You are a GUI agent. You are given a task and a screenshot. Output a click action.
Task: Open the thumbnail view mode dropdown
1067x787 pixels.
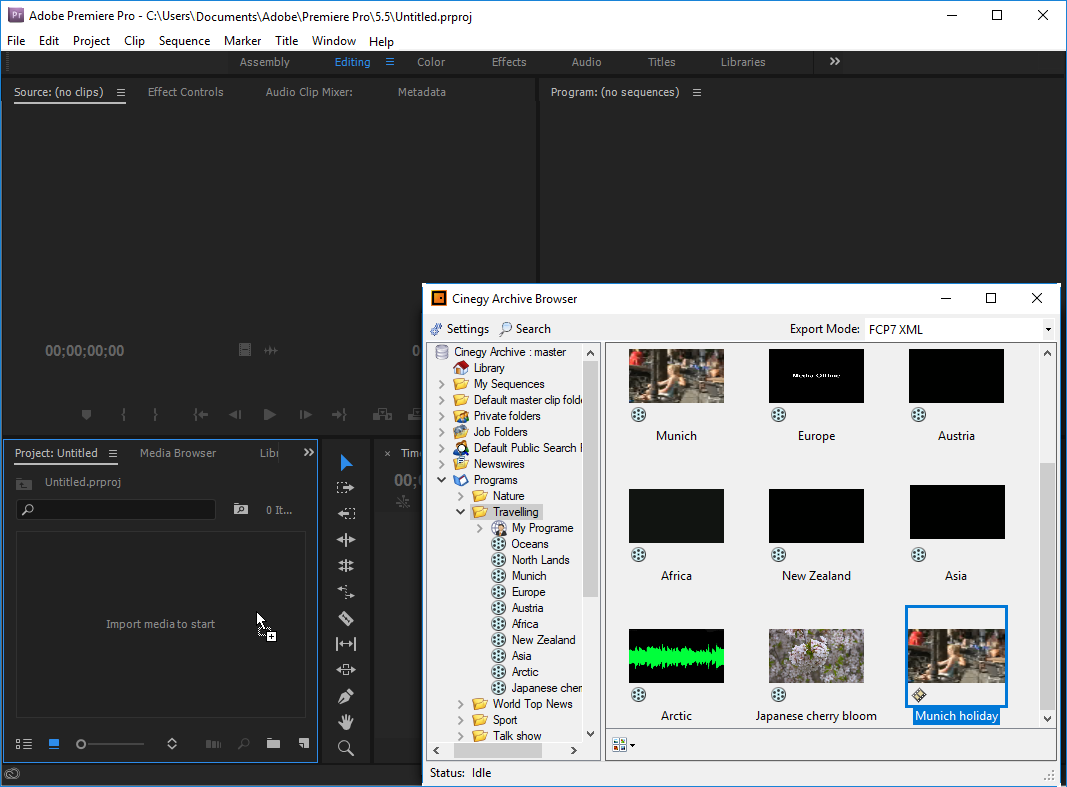point(623,746)
